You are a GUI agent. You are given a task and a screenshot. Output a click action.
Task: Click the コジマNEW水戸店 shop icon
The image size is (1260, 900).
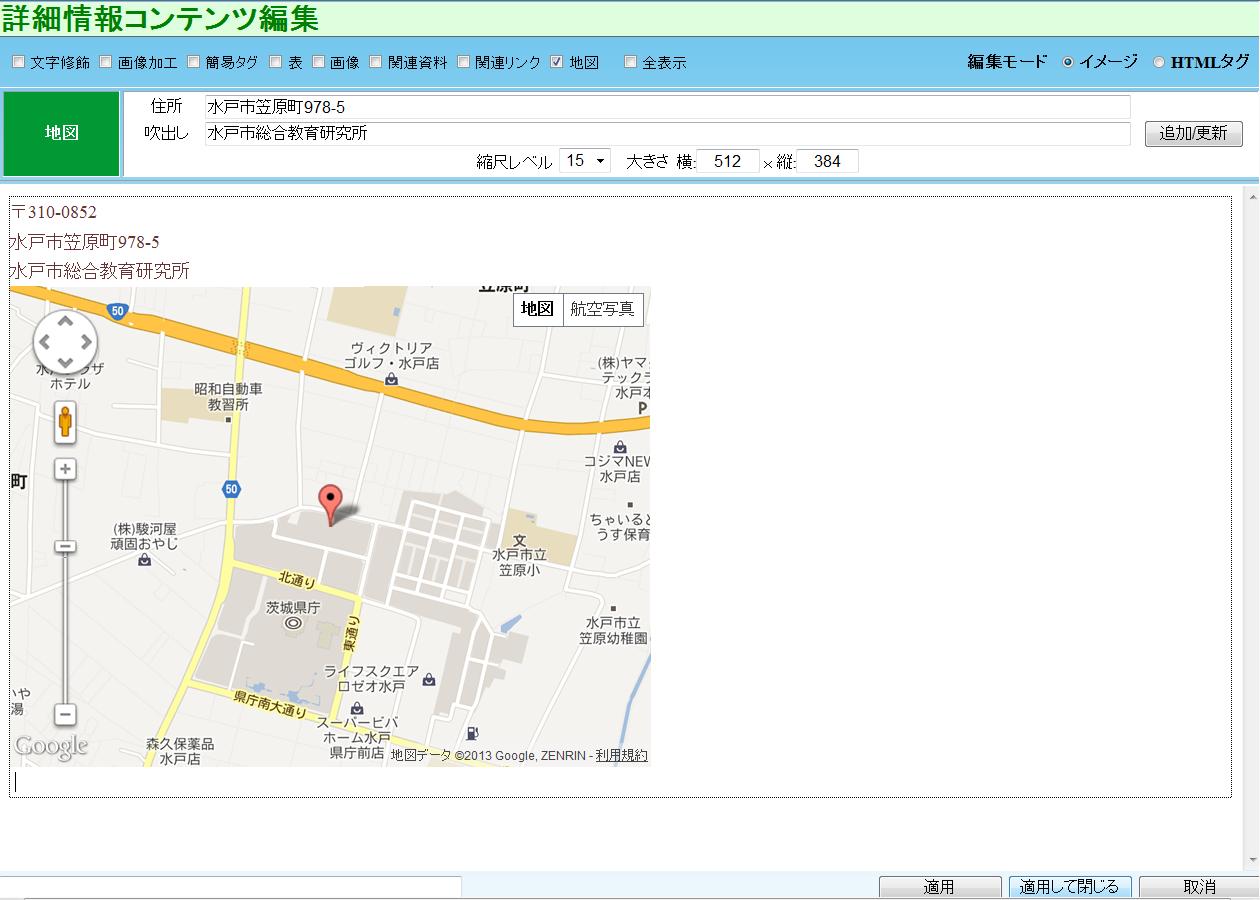pyautogui.click(x=620, y=446)
